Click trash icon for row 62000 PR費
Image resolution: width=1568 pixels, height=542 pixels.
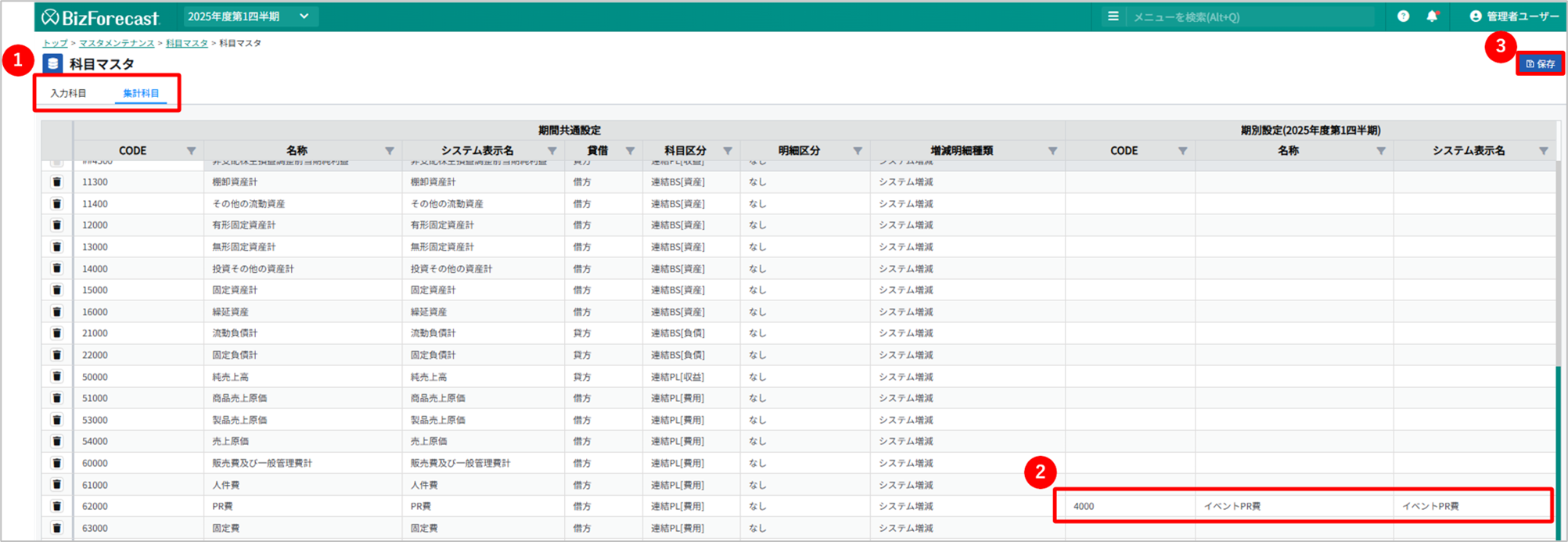[x=57, y=507]
